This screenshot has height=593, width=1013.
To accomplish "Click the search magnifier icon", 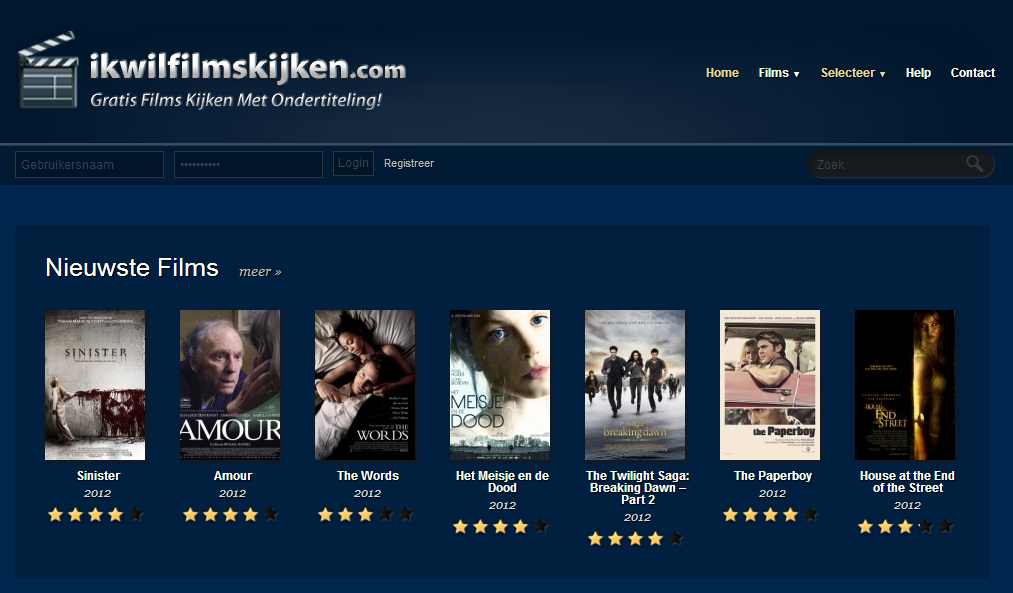I will click(974, 163).
